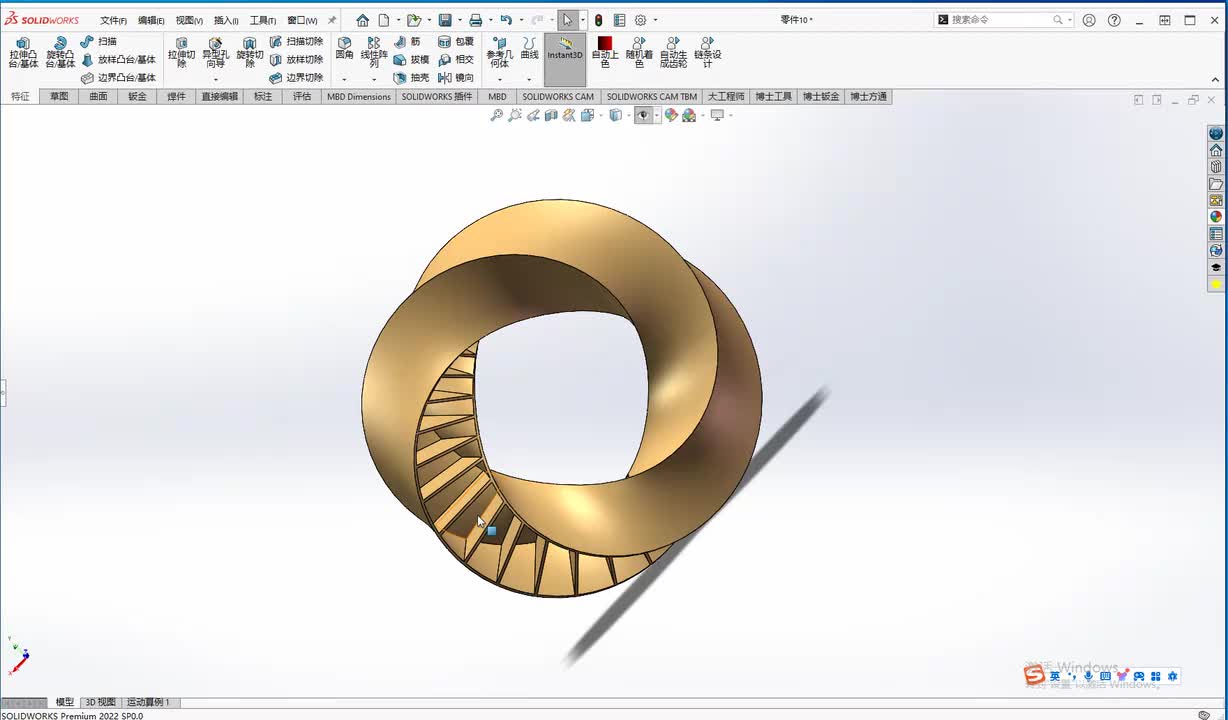Image resolution: width=1228 pixels, height=720 pixels.
Task: Click Auto Color (自动上色) red icon
Action: [x=605, y=52]
